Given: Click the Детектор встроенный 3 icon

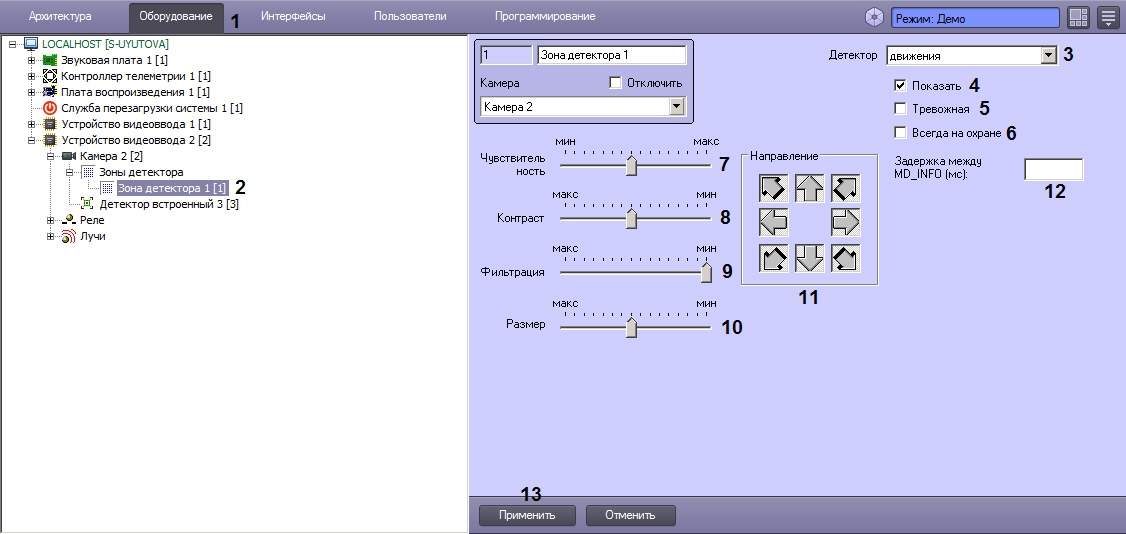Looking at the screenshot, I should pyautogui.click(x=87, y=204).
